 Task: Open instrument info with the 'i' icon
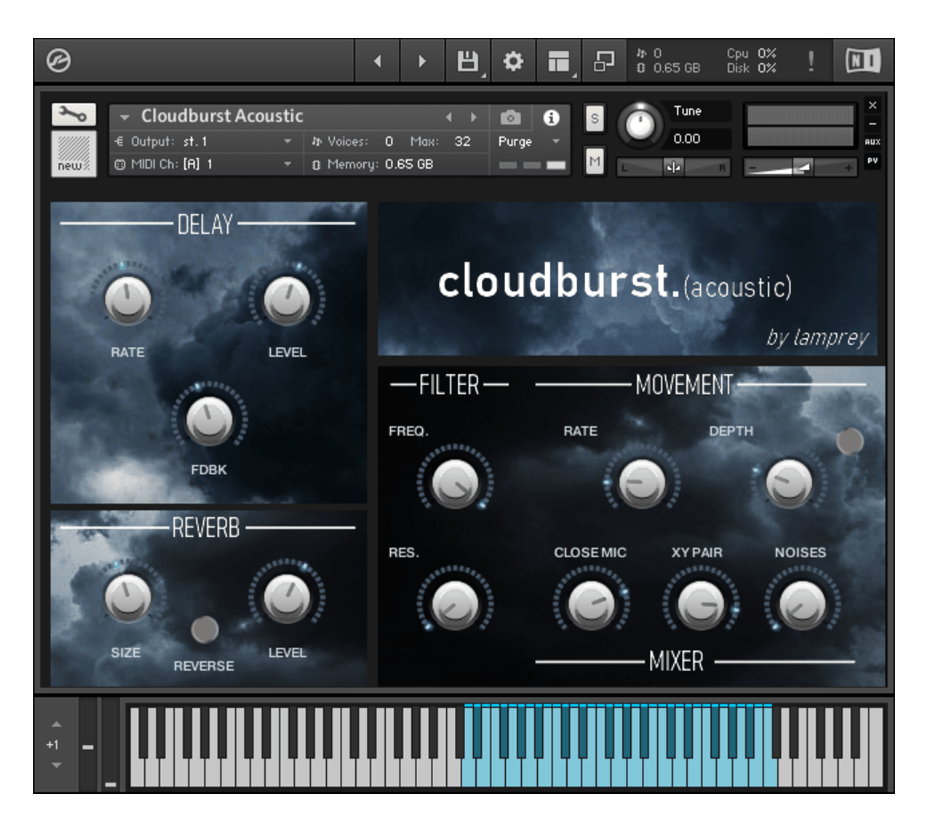(551, 118)
